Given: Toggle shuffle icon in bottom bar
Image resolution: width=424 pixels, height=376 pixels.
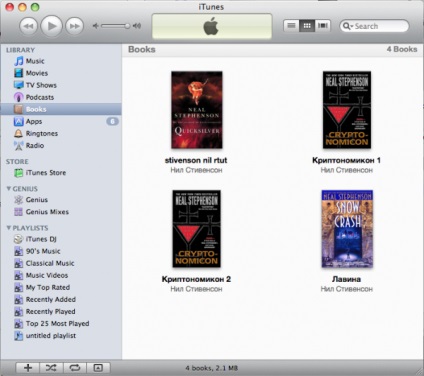Looking at the screenshot, I should coord(51,368).
